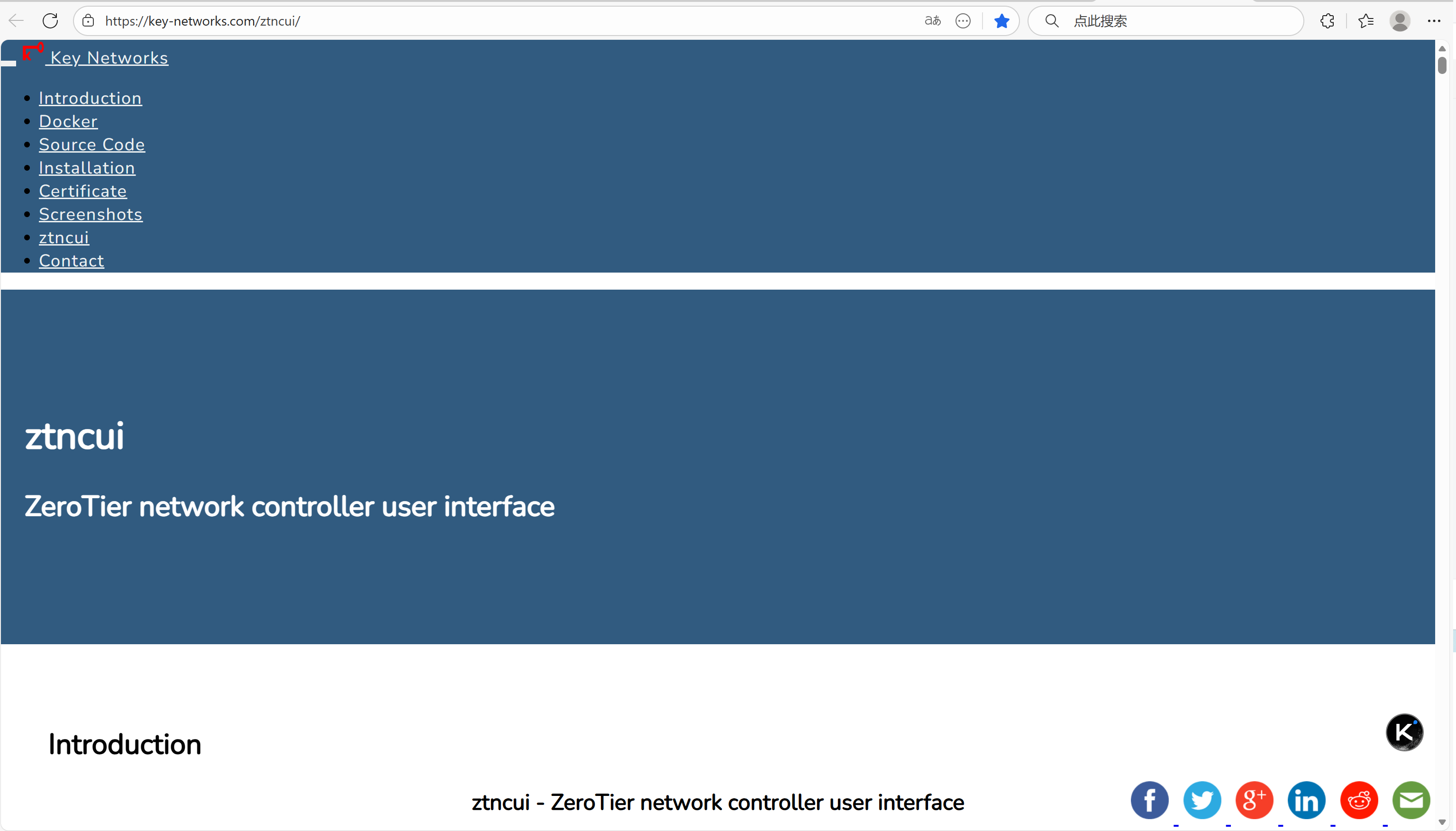Click the page scrollbar down arrow
The width and height of the screenshot is (1456, 831).
(x=1442, y=822)
